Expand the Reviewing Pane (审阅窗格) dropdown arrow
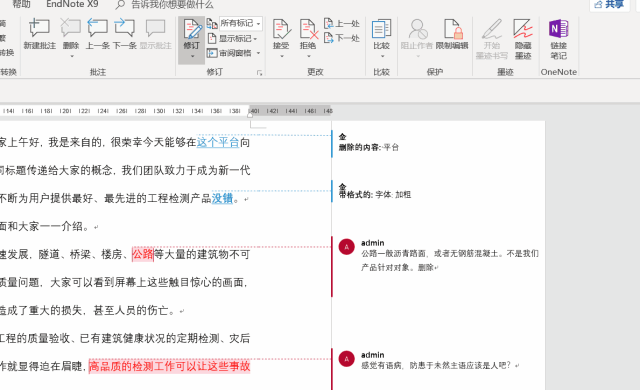The width and height of the screenshot is (640, 390). point(258,53)
